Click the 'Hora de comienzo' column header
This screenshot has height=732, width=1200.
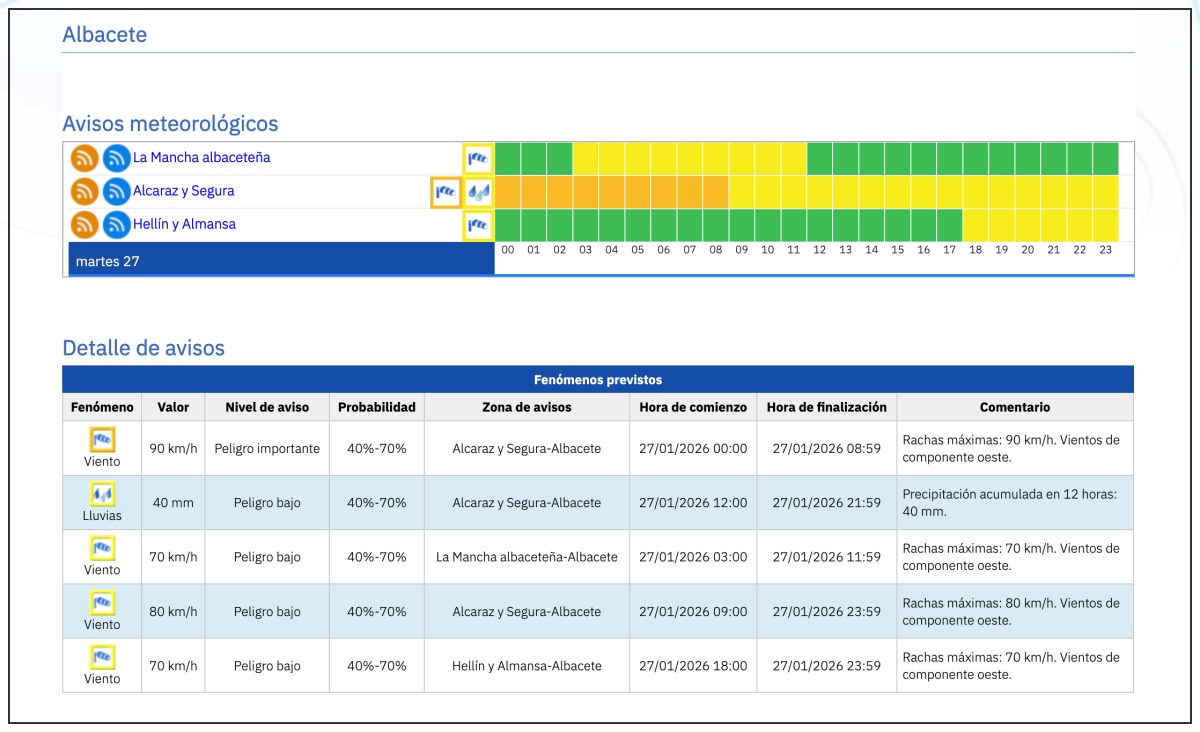pos(693,407)
